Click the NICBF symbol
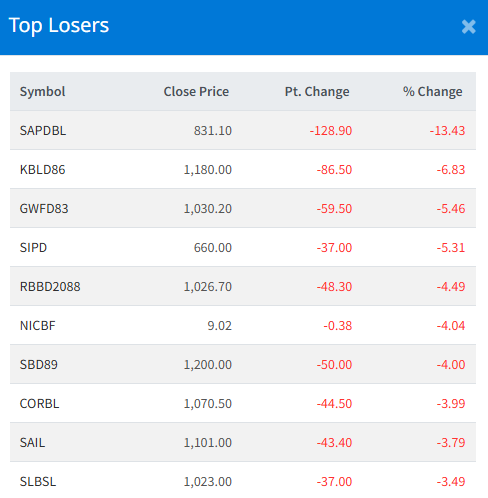 [38, 325]
